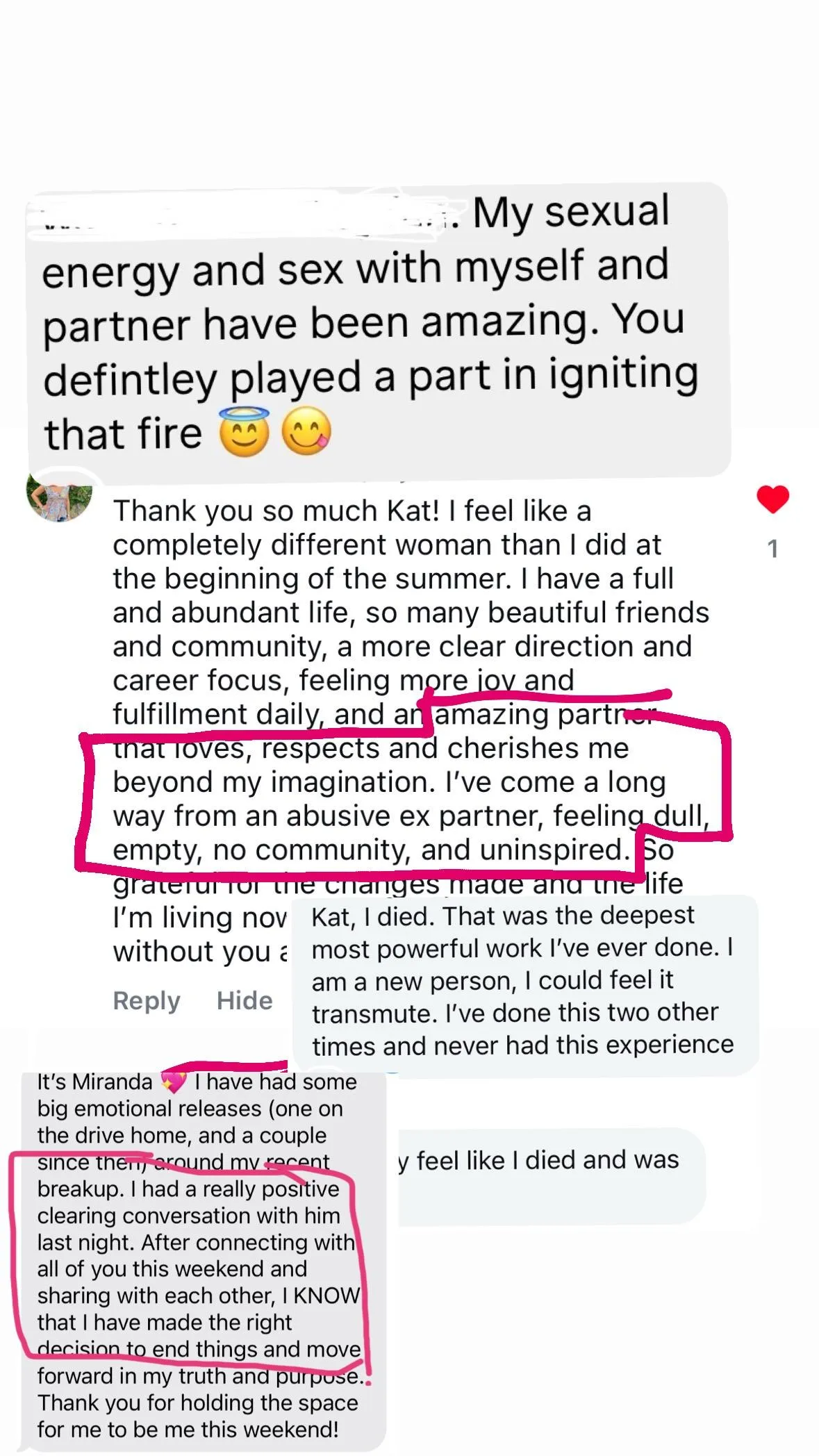Click Reply under the comment
The image size is (819, 1456).
pos(147,1000)
